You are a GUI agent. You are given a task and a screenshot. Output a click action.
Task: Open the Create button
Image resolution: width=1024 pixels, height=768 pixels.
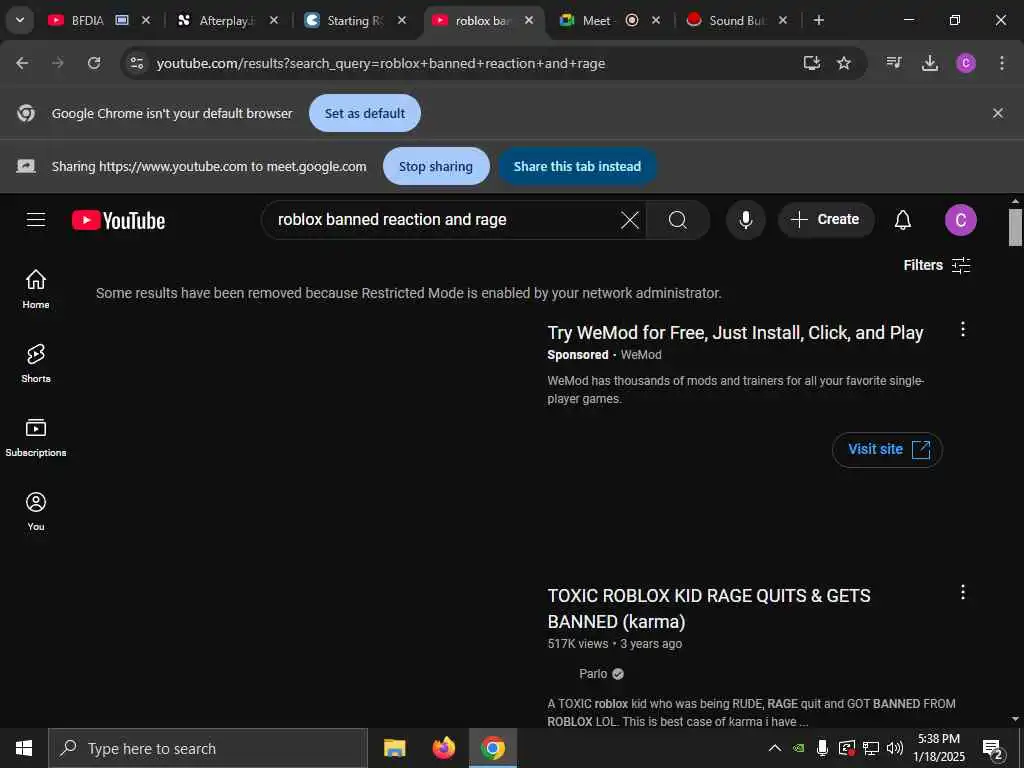click(825, 220)
